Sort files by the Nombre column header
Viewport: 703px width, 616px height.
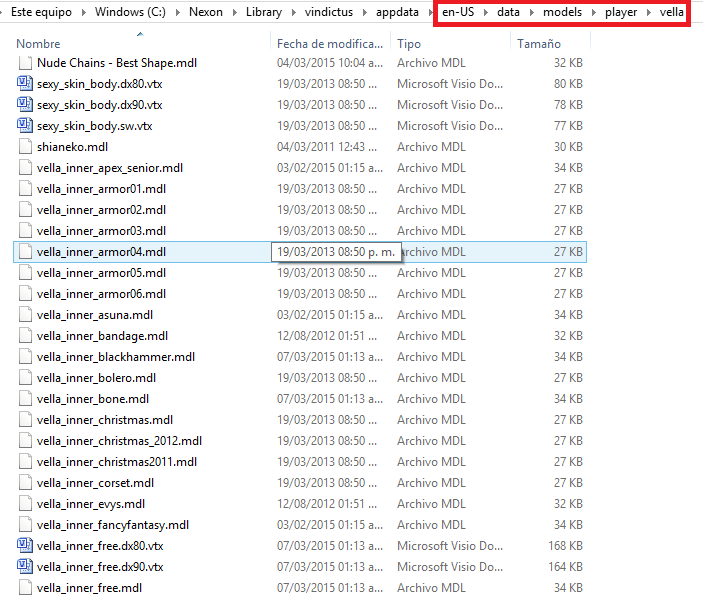click(x=39, y=44)
